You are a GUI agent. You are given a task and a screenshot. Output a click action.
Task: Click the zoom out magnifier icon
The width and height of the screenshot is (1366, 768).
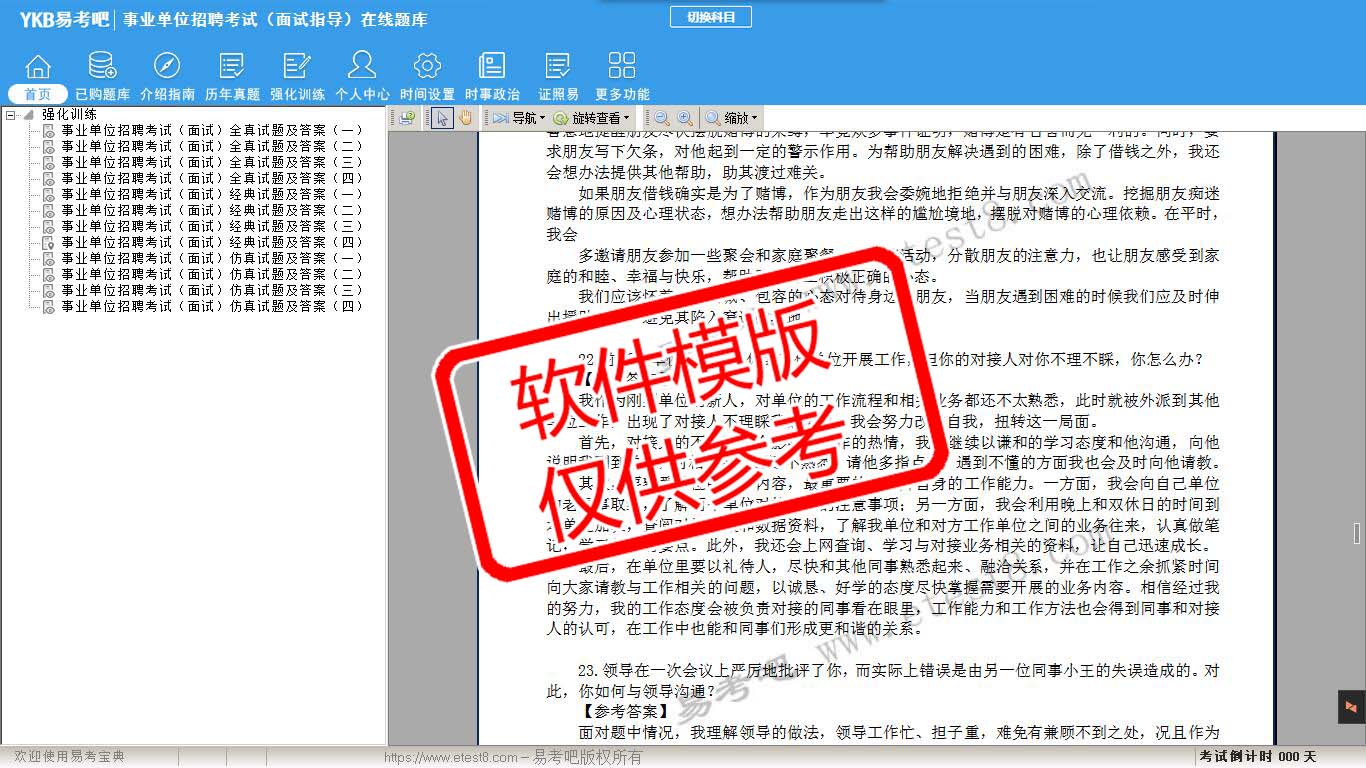[662, 118]
